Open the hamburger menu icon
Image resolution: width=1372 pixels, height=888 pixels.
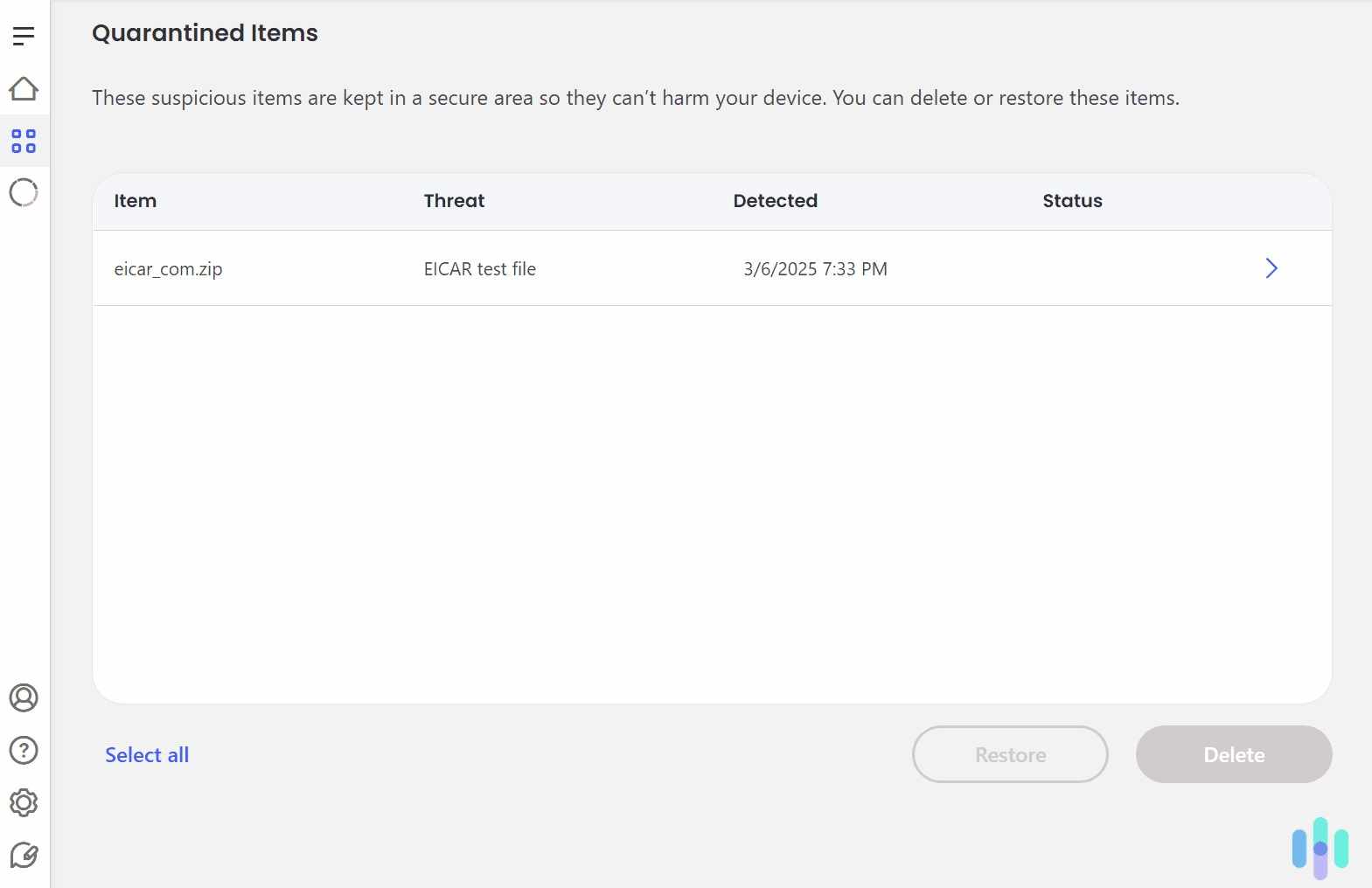click(24, 36)
